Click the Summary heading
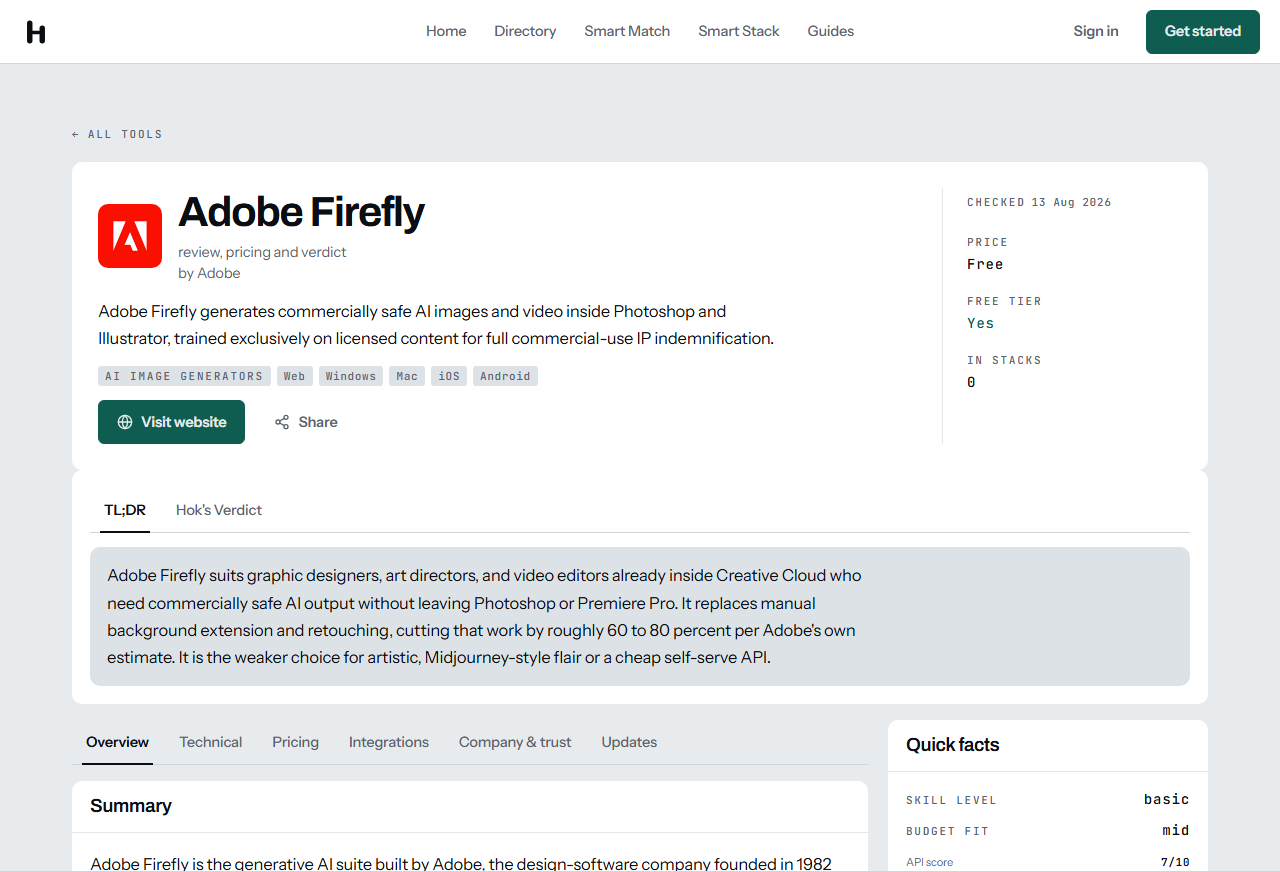Image resolution: width=1280 pixels, height=872 pixels. (131, 806)
